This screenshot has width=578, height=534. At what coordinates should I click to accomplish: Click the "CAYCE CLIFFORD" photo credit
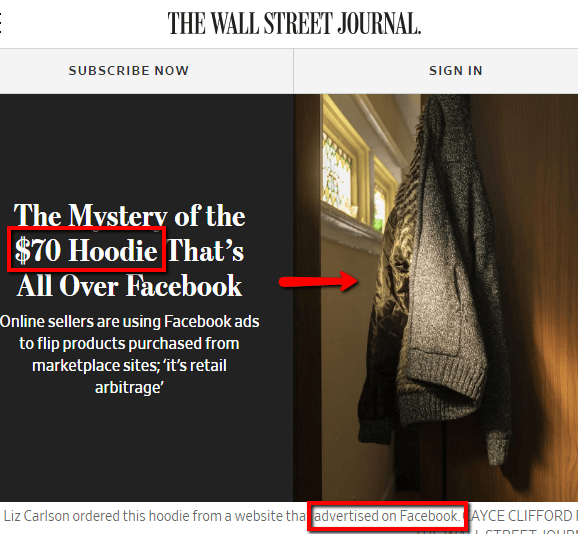[517, 516]
